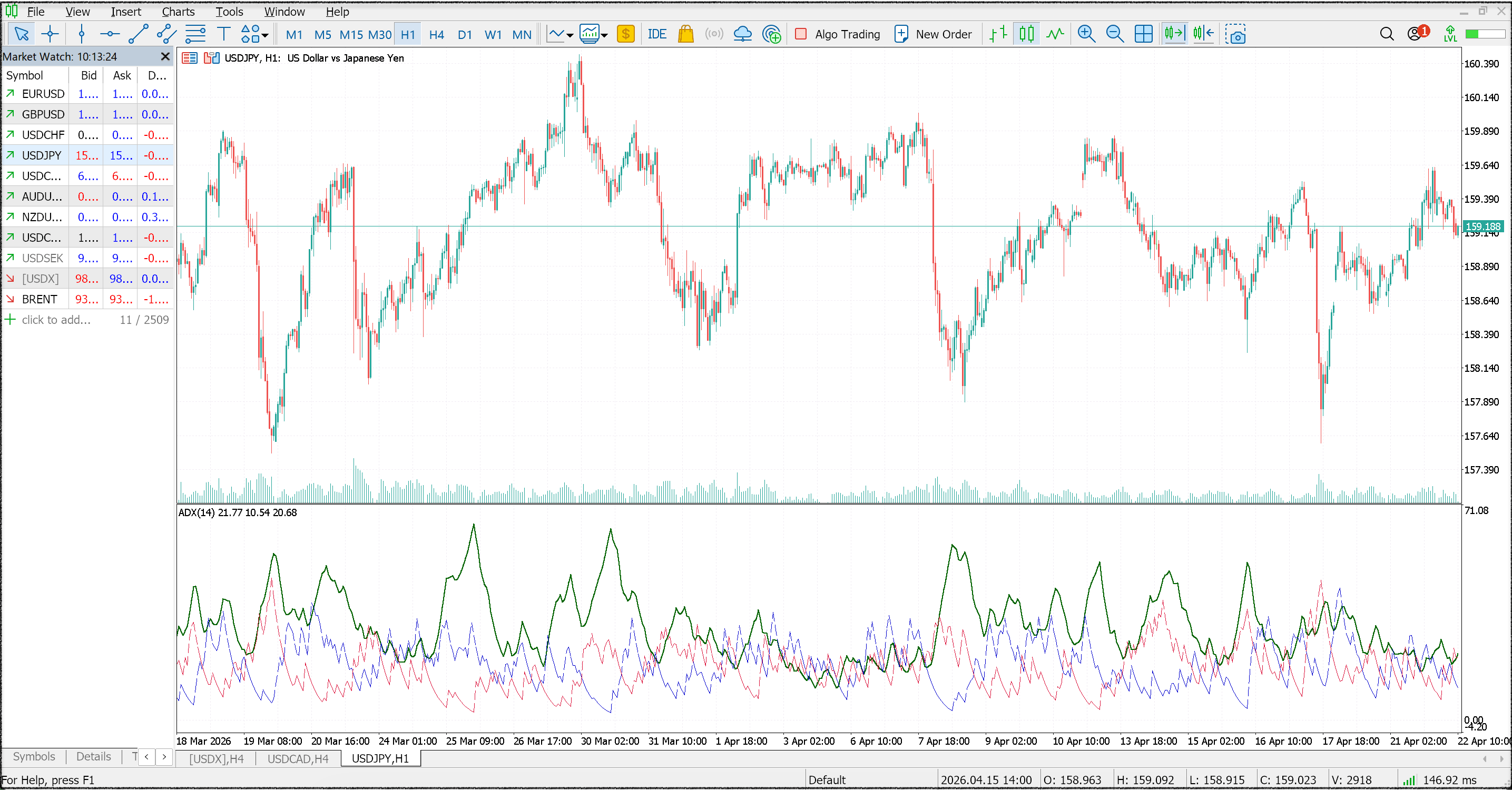Open the Insert menu
Screen dimensions: 1512x790
(125, 12)
